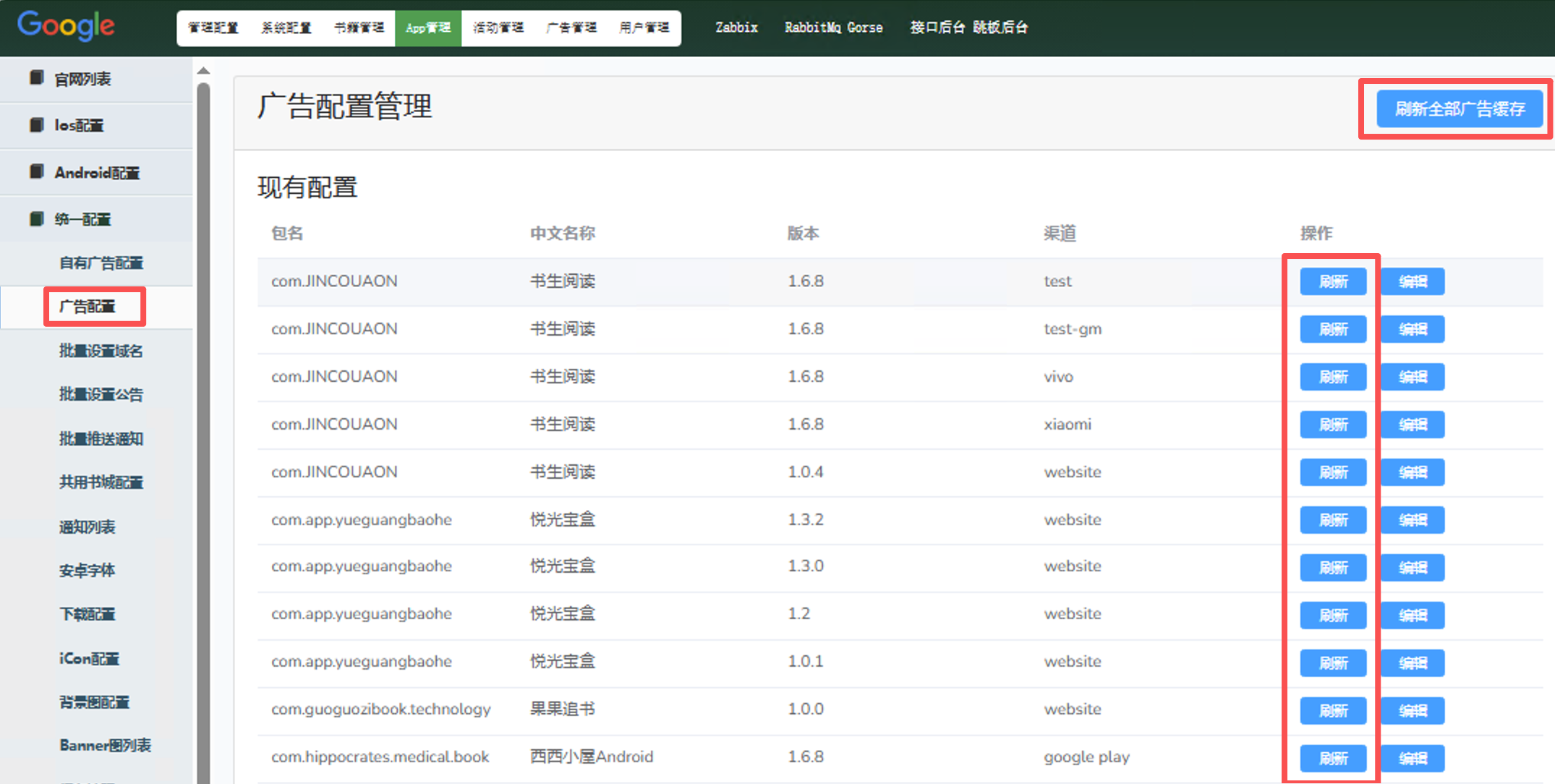Viewport: 1555px width, 784px height.
Task: Expand the Ios配置 sidebar section
Action: (x=79, y=126)
